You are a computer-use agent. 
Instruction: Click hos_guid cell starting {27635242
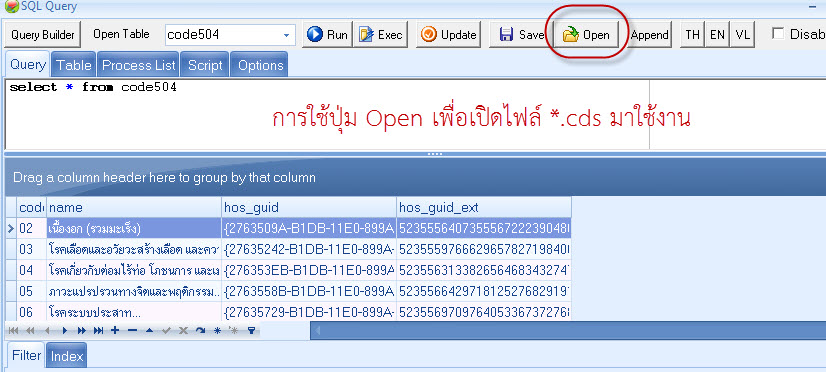(309, 249)
